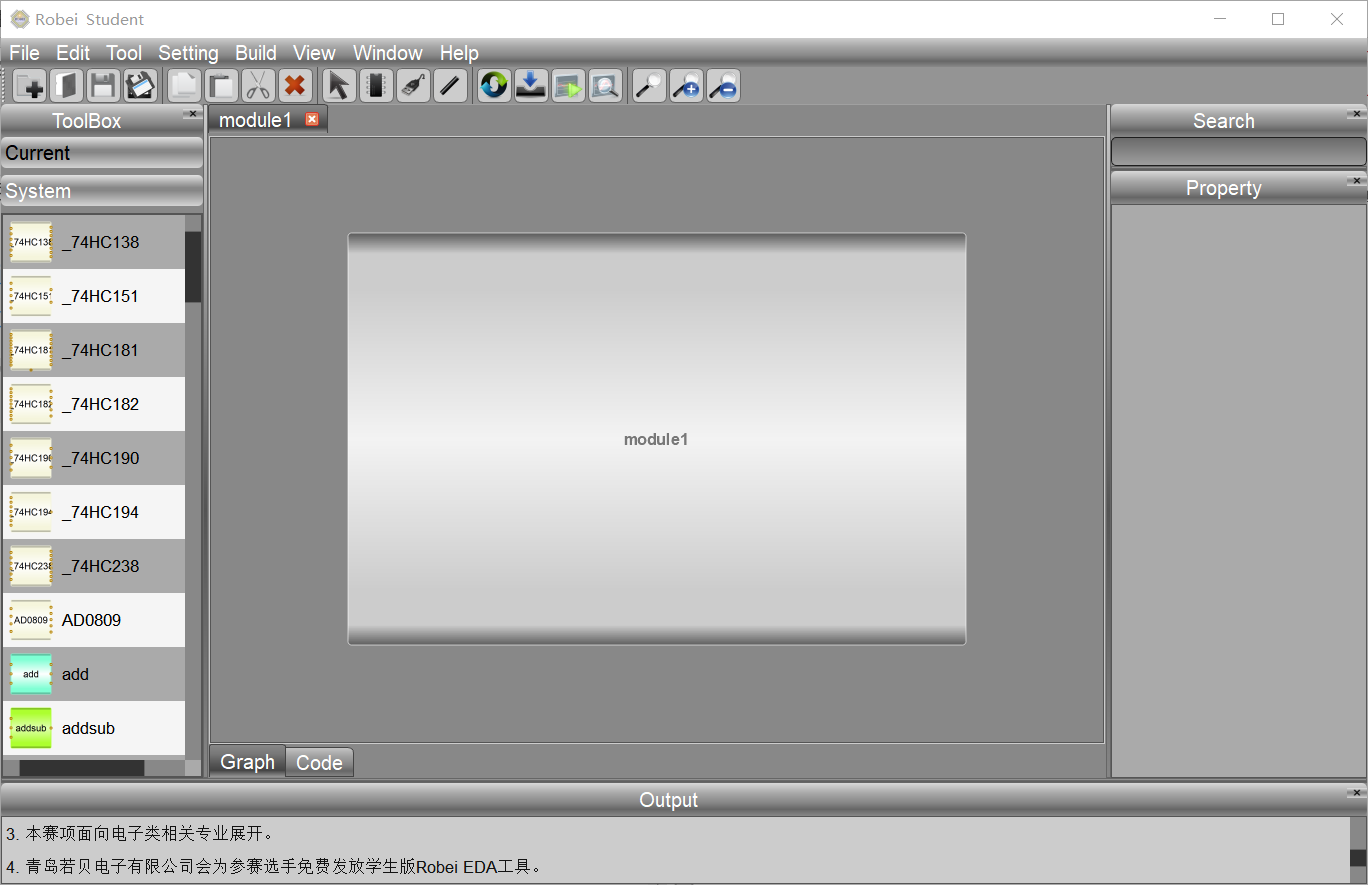Open the Build menu
The width and height of the screenshot is (1368, 885).
click(x=256, y=53)
